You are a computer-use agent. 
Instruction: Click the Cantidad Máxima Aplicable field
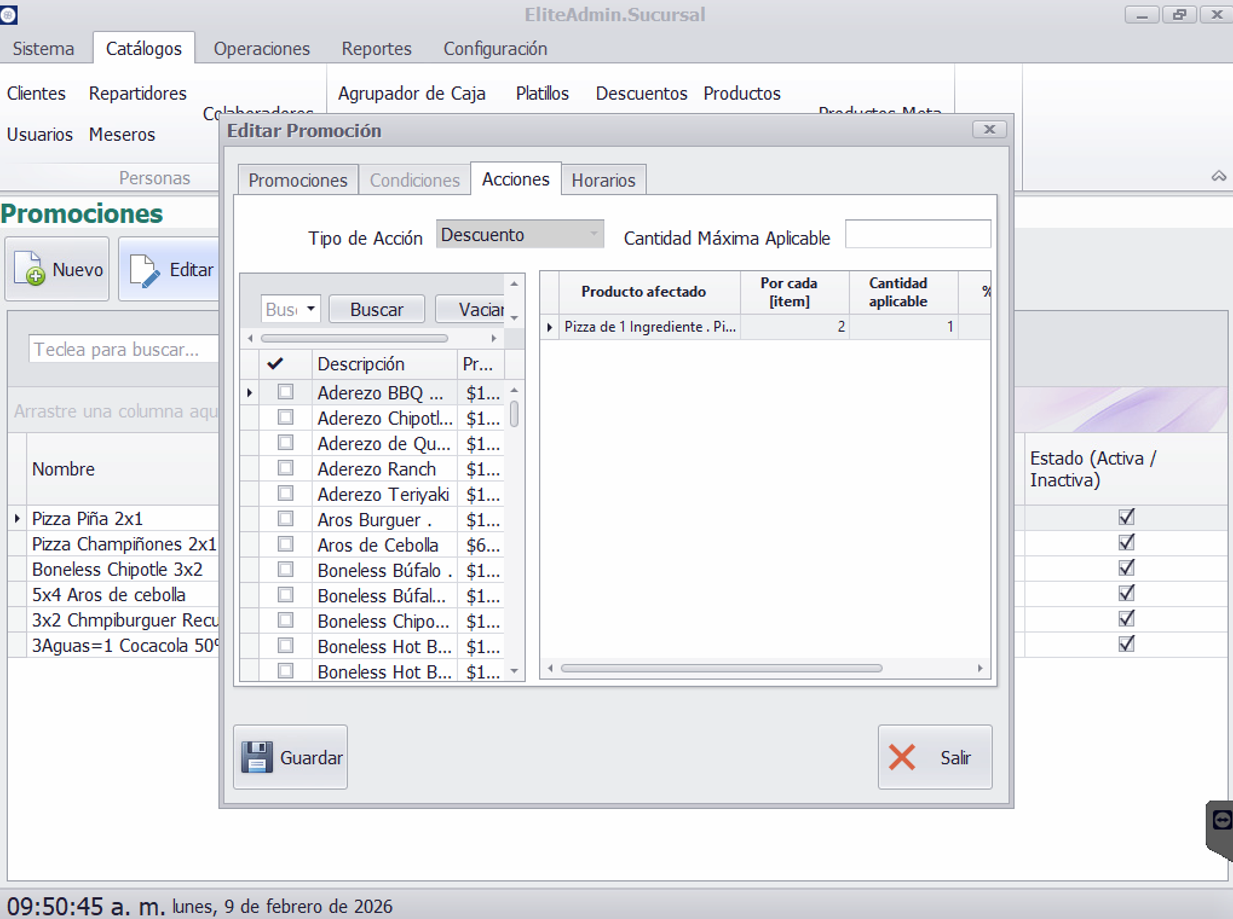click(917, 235)
